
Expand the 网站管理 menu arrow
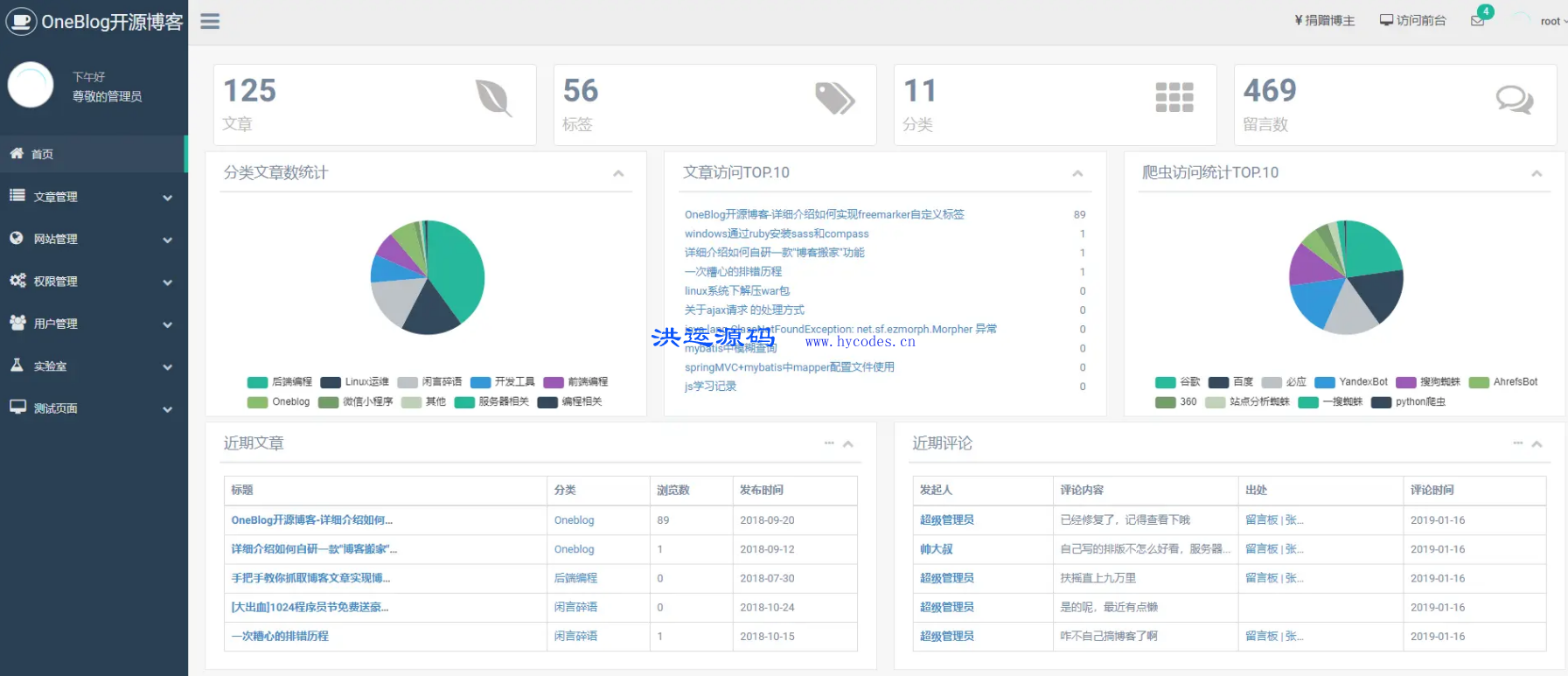click(167, 240)
